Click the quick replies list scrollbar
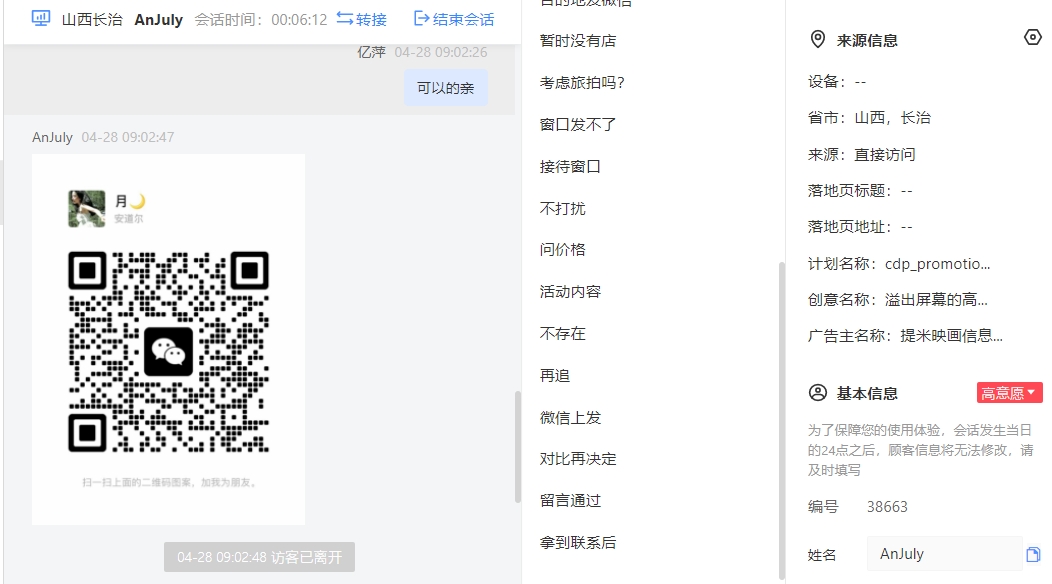The height and width of the screenshot is (584, 1052). point(781,420)
